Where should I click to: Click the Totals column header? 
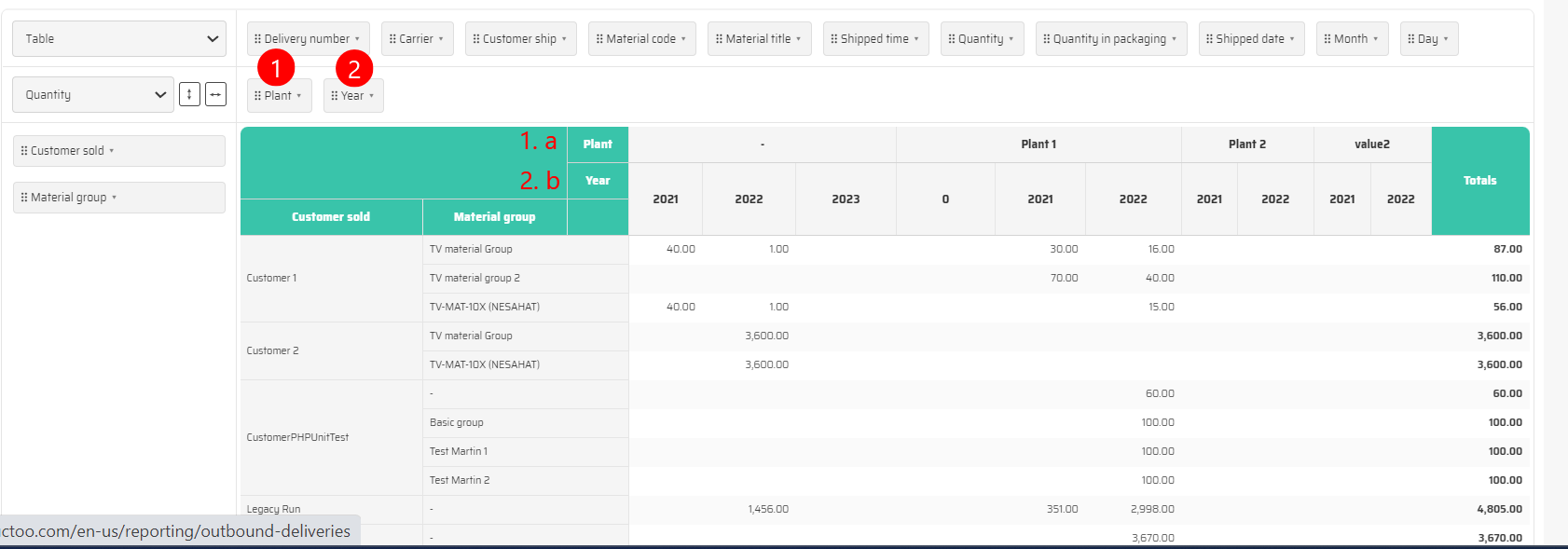(x=1479, y=181)
